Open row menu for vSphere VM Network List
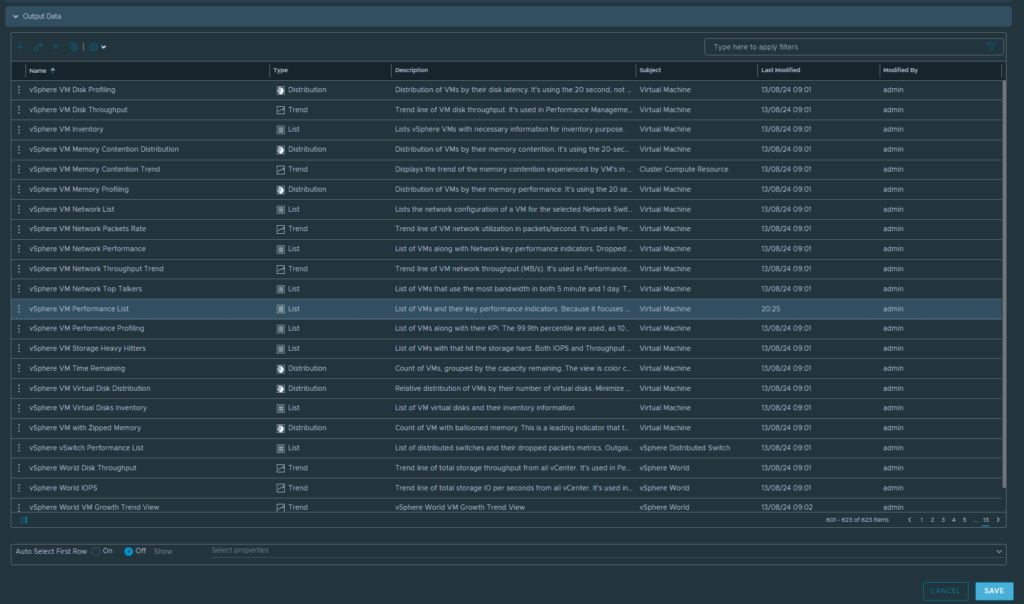 click(19, 210)
